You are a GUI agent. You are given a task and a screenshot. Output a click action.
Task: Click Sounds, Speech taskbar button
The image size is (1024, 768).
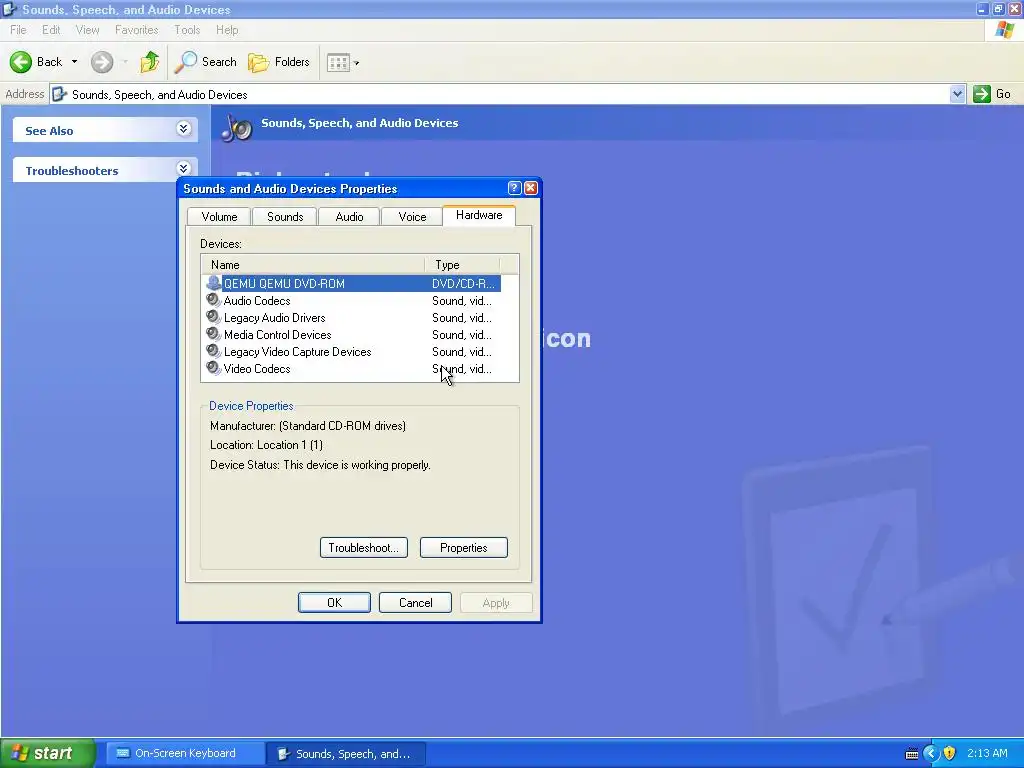point(346,754)
